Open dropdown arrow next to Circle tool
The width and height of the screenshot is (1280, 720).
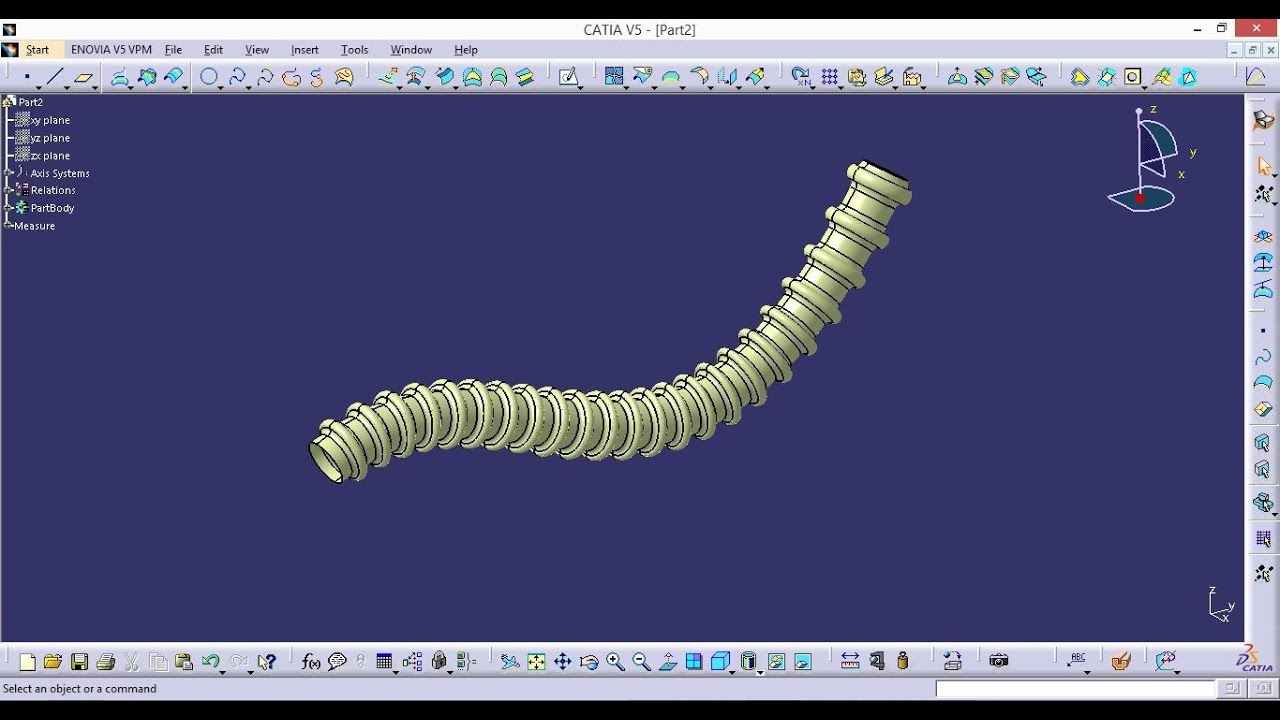pyautogui.click(x=223, y=86)
